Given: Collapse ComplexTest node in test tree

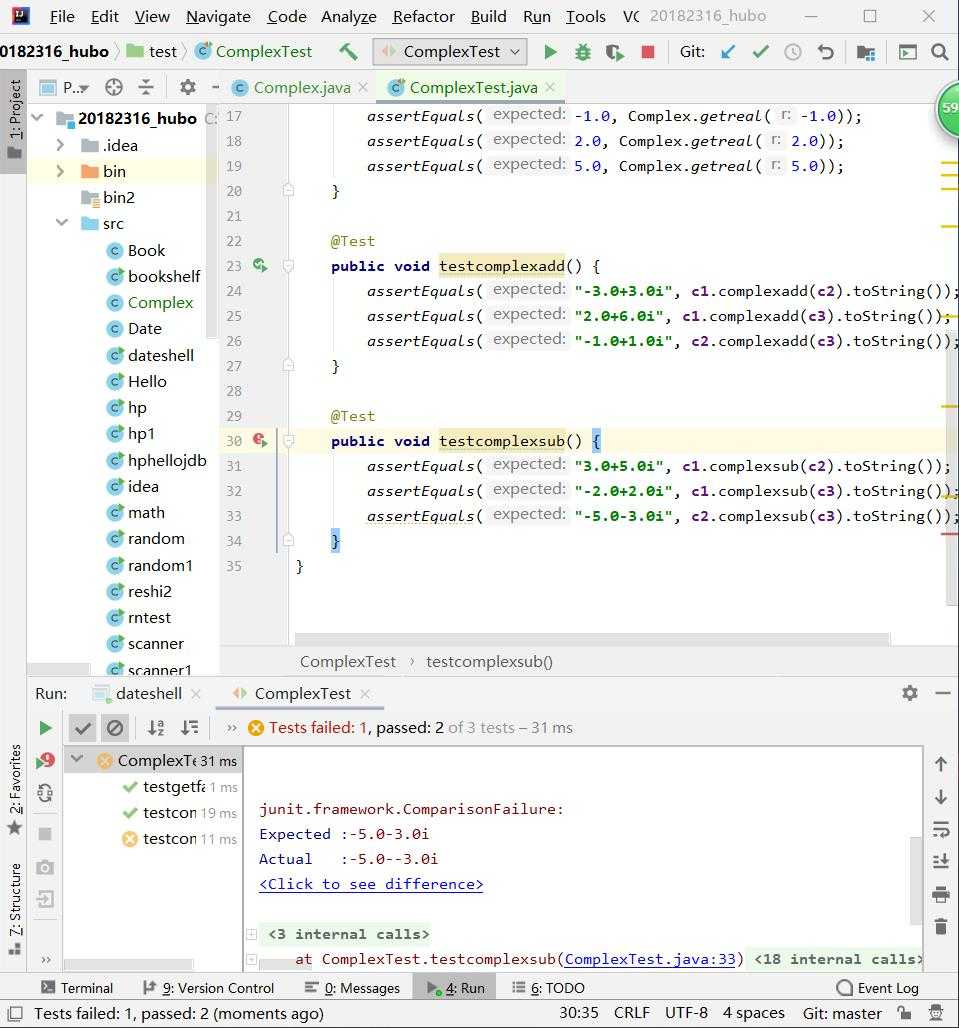Looking at the screenshot, I should pyautogui.click(x=77, y=760).
